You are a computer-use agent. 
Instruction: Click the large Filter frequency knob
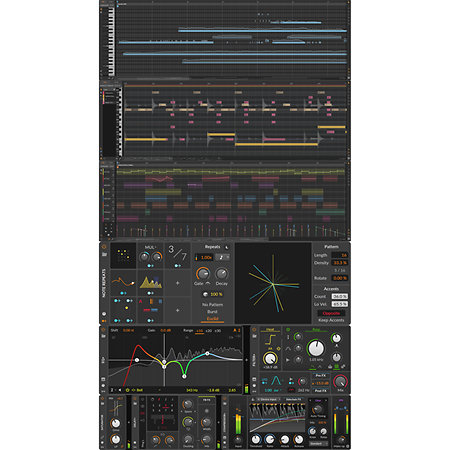pos(316,348)
